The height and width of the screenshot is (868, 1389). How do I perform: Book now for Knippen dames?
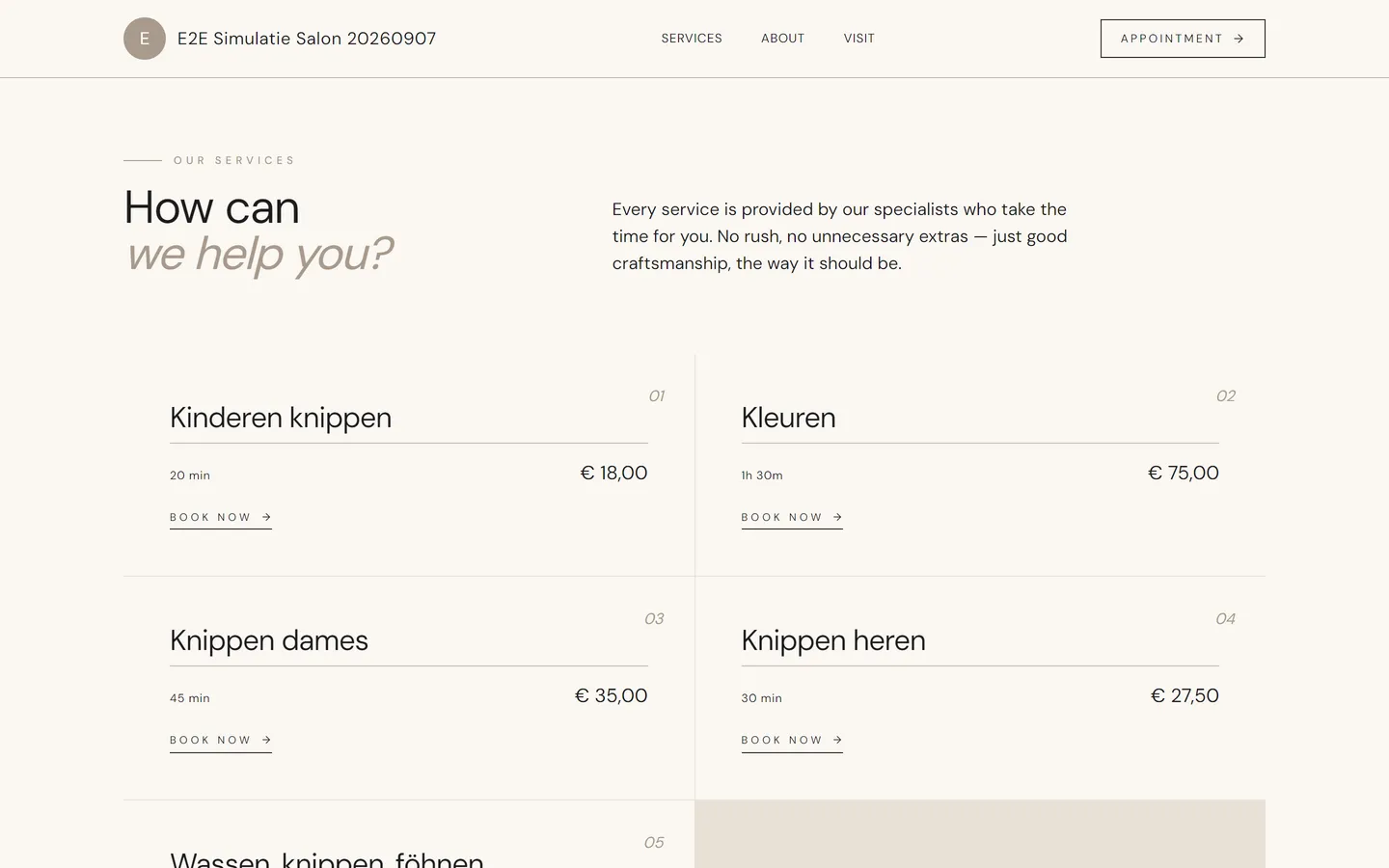(221, 741)
